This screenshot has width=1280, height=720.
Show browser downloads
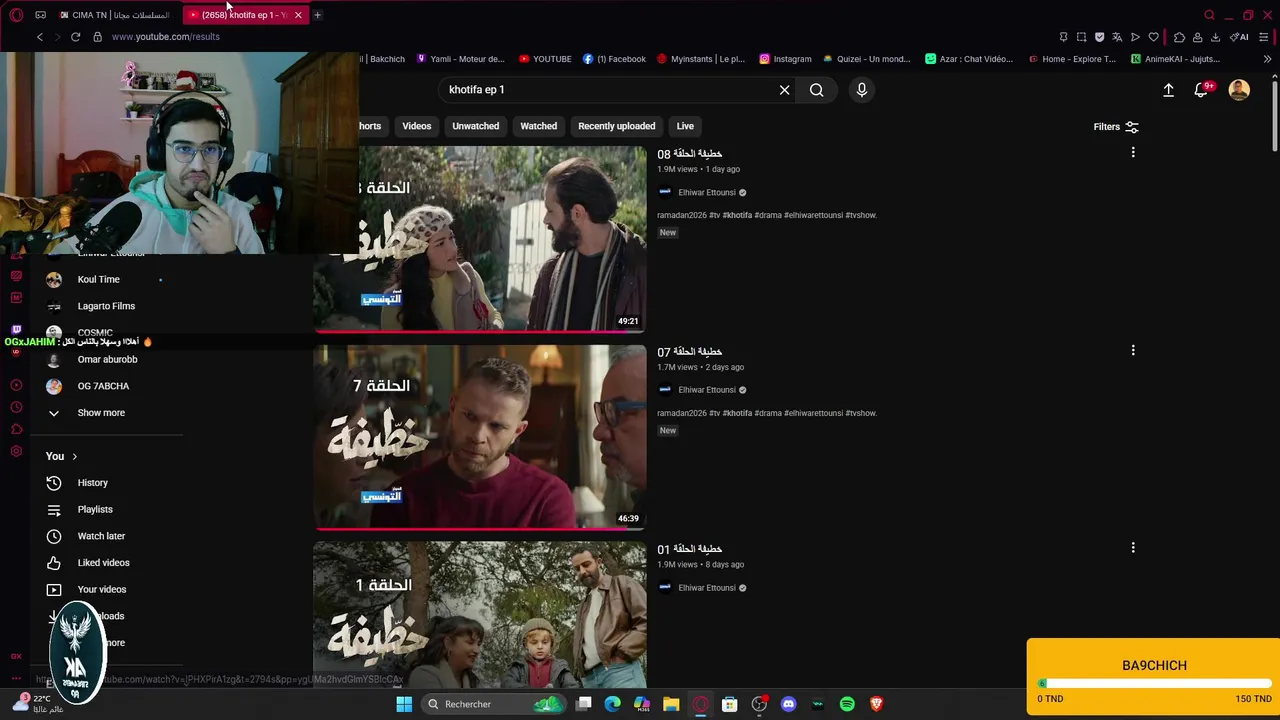(x=1215, y=37)
